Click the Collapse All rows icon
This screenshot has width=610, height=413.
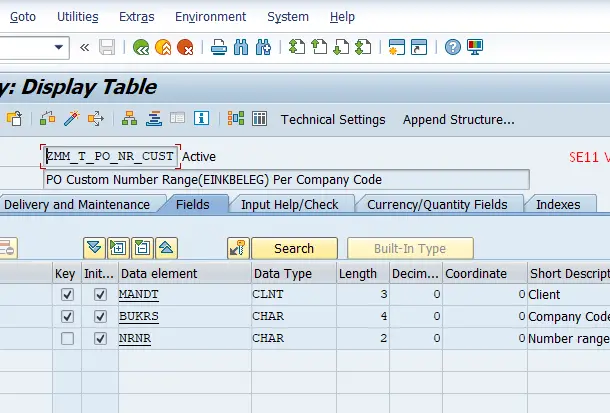coord(167,248)
